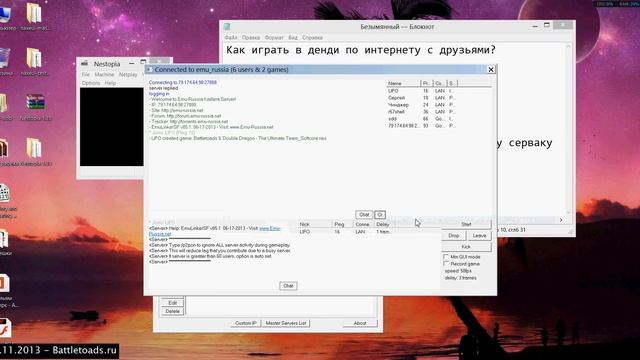Select user r57shell in the user list
The height and width of the screenshot is (360, 640).
[x=421, y=112]
